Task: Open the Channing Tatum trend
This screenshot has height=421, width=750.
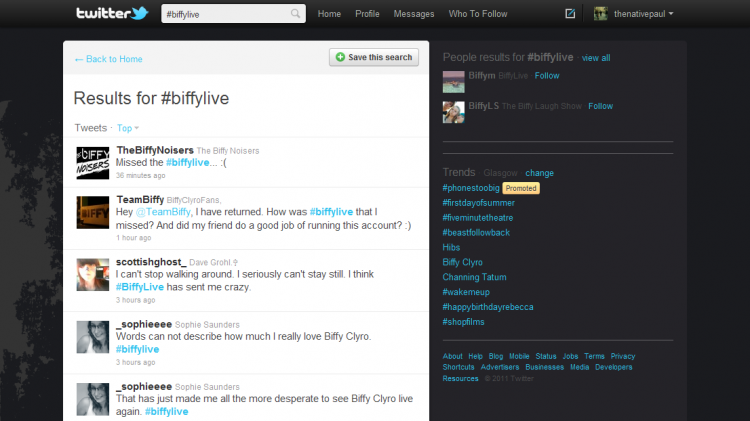Action: coord(474,277)
